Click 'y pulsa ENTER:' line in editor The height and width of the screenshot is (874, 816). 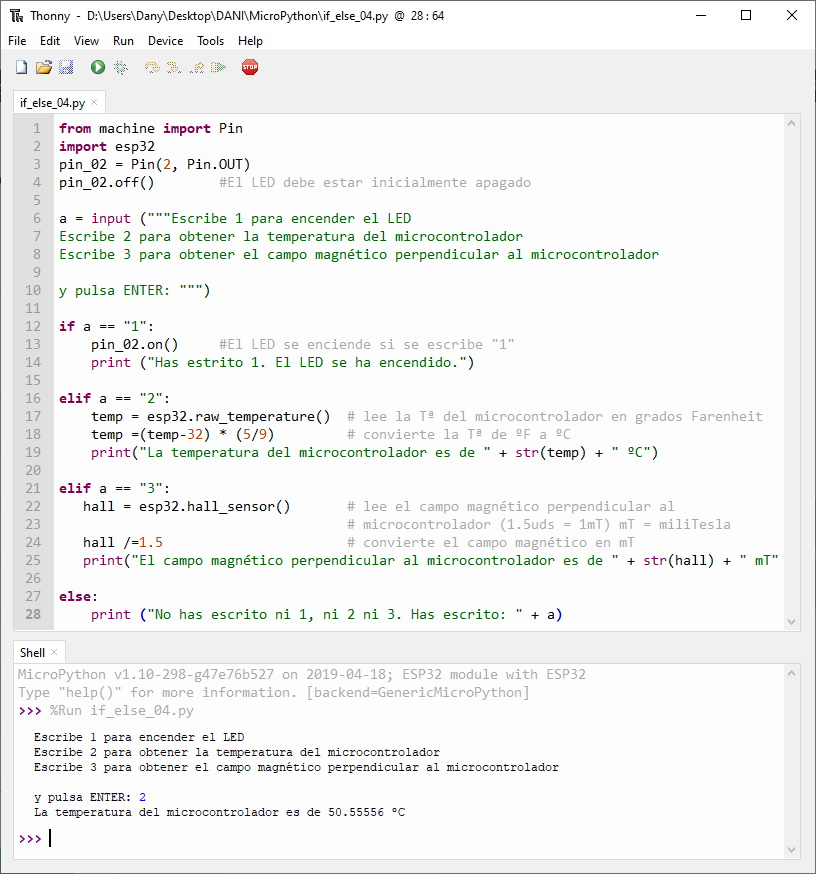tap(134, 290)
